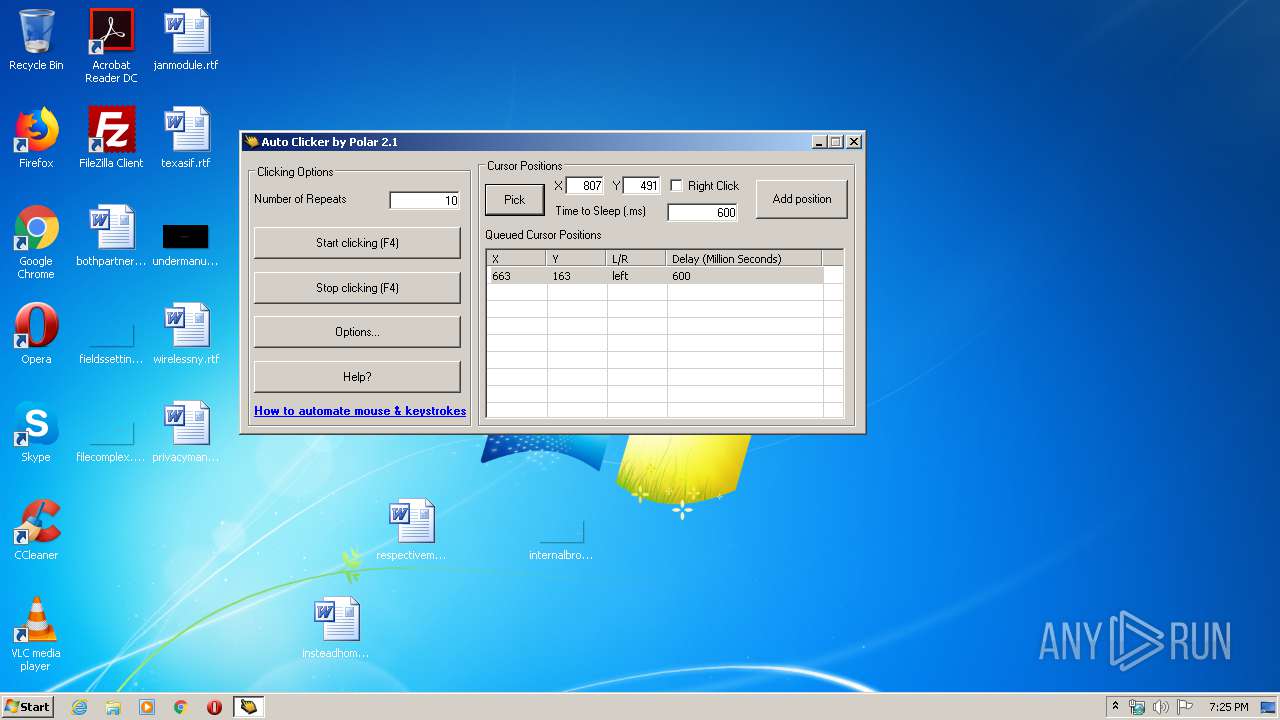Select filecomplex desktop file
The height and width of the screenshot is (720, 1280).
coord(111,440)
